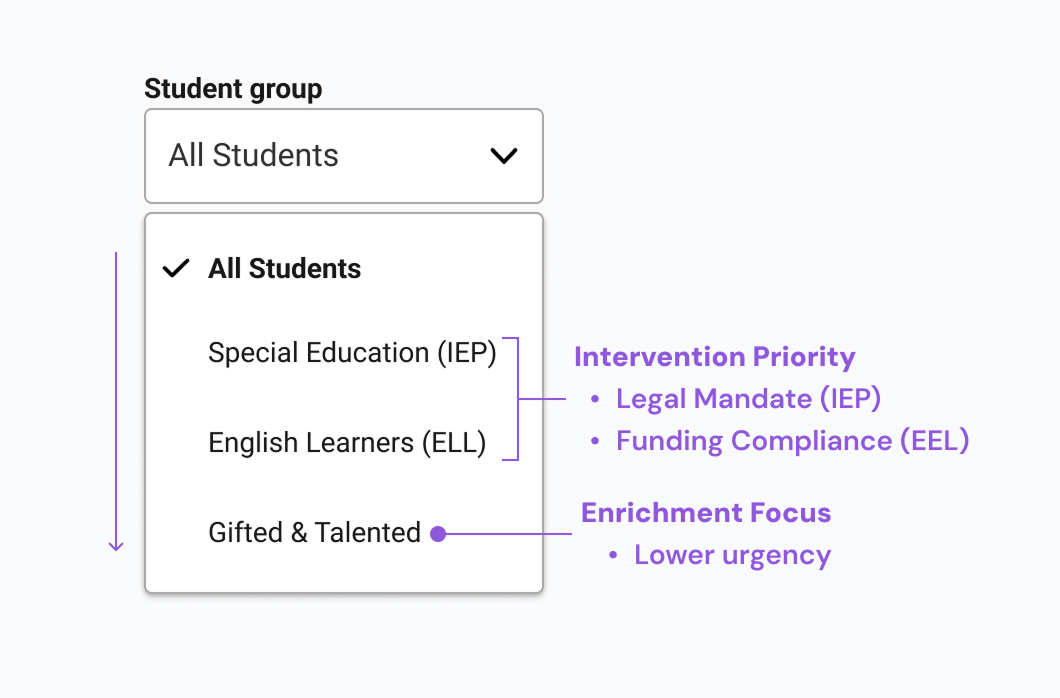Click the purple dot beside Gifted & Talented
Viewport: 1060px width, 698px height.
tap(438, 534)
